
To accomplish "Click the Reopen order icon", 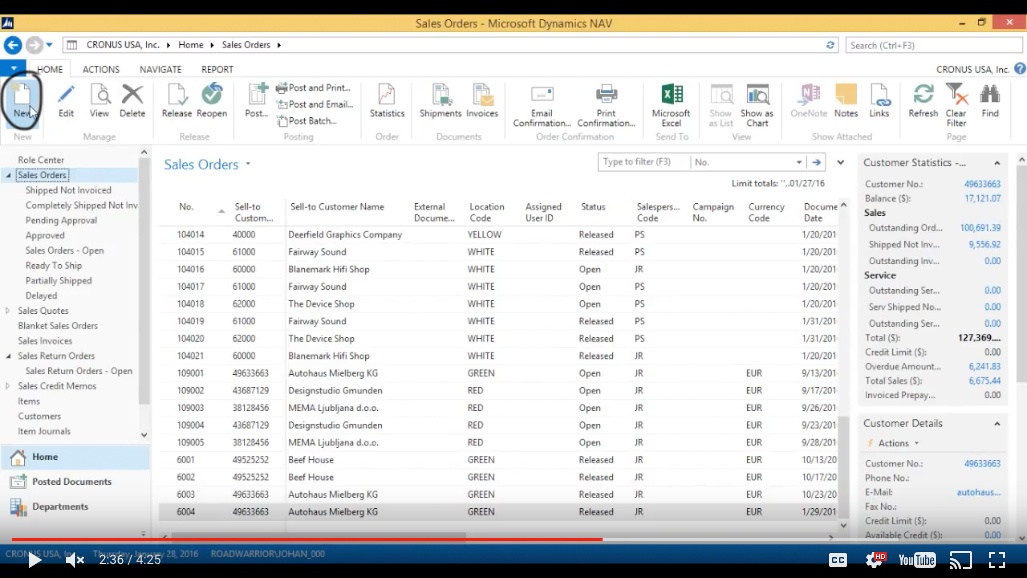I will point(212,100).
